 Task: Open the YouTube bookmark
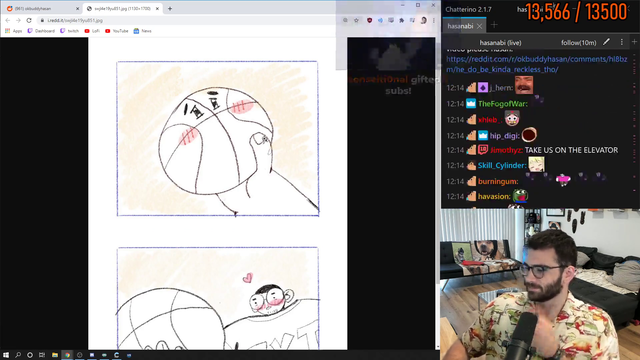click(x=117, y=31)
